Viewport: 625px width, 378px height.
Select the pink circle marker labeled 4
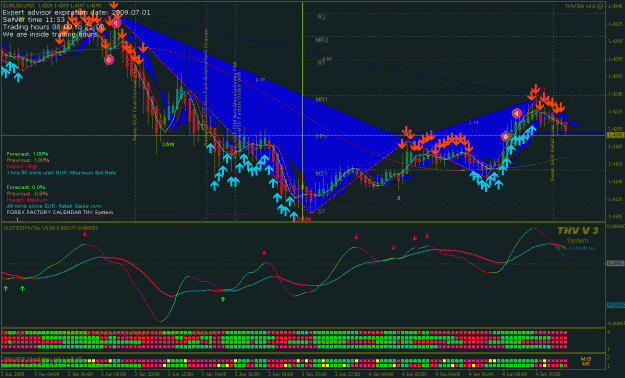116,24
